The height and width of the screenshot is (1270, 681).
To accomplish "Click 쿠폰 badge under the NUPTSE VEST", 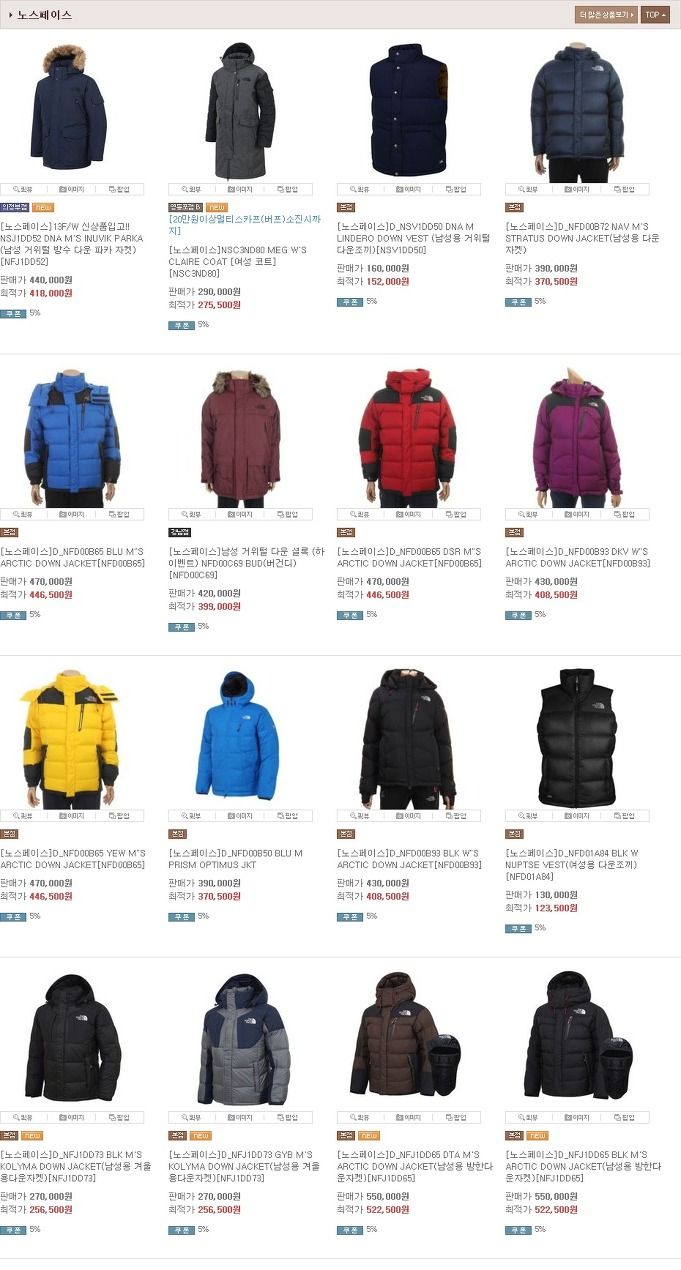I will tap(518, 928).
